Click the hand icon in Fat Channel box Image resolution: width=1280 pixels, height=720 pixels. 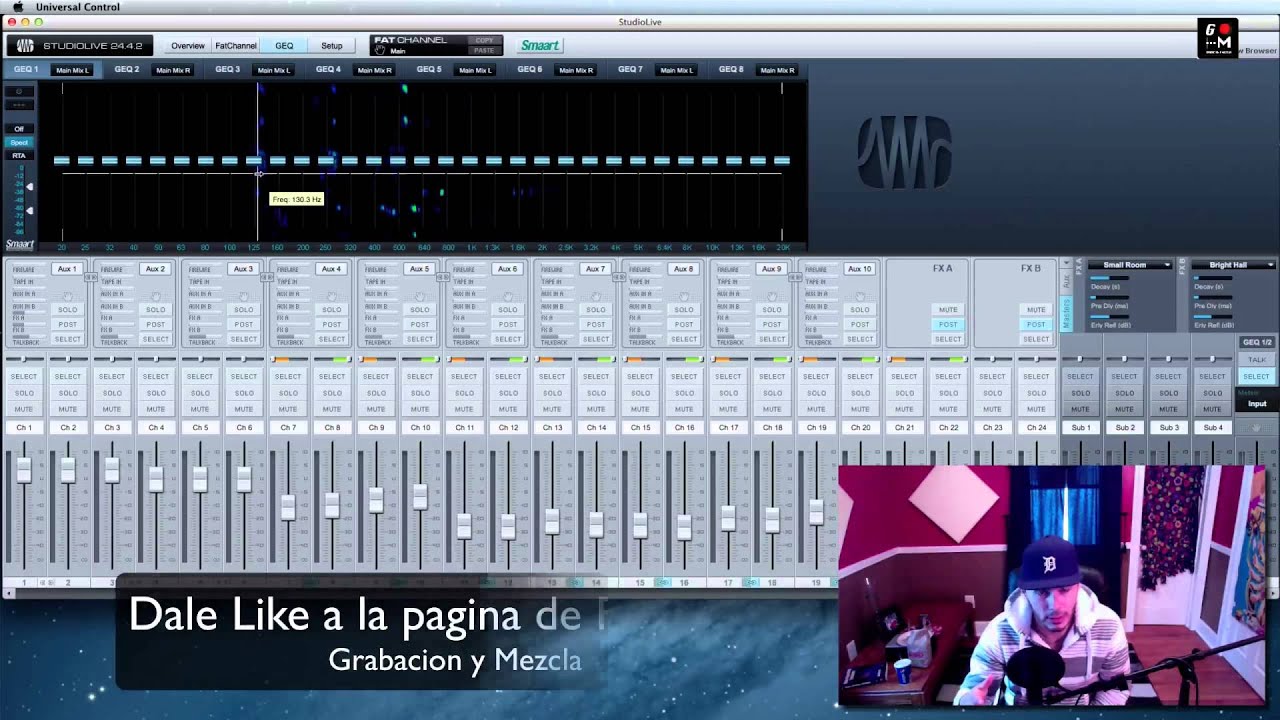(x=379, y=50)
